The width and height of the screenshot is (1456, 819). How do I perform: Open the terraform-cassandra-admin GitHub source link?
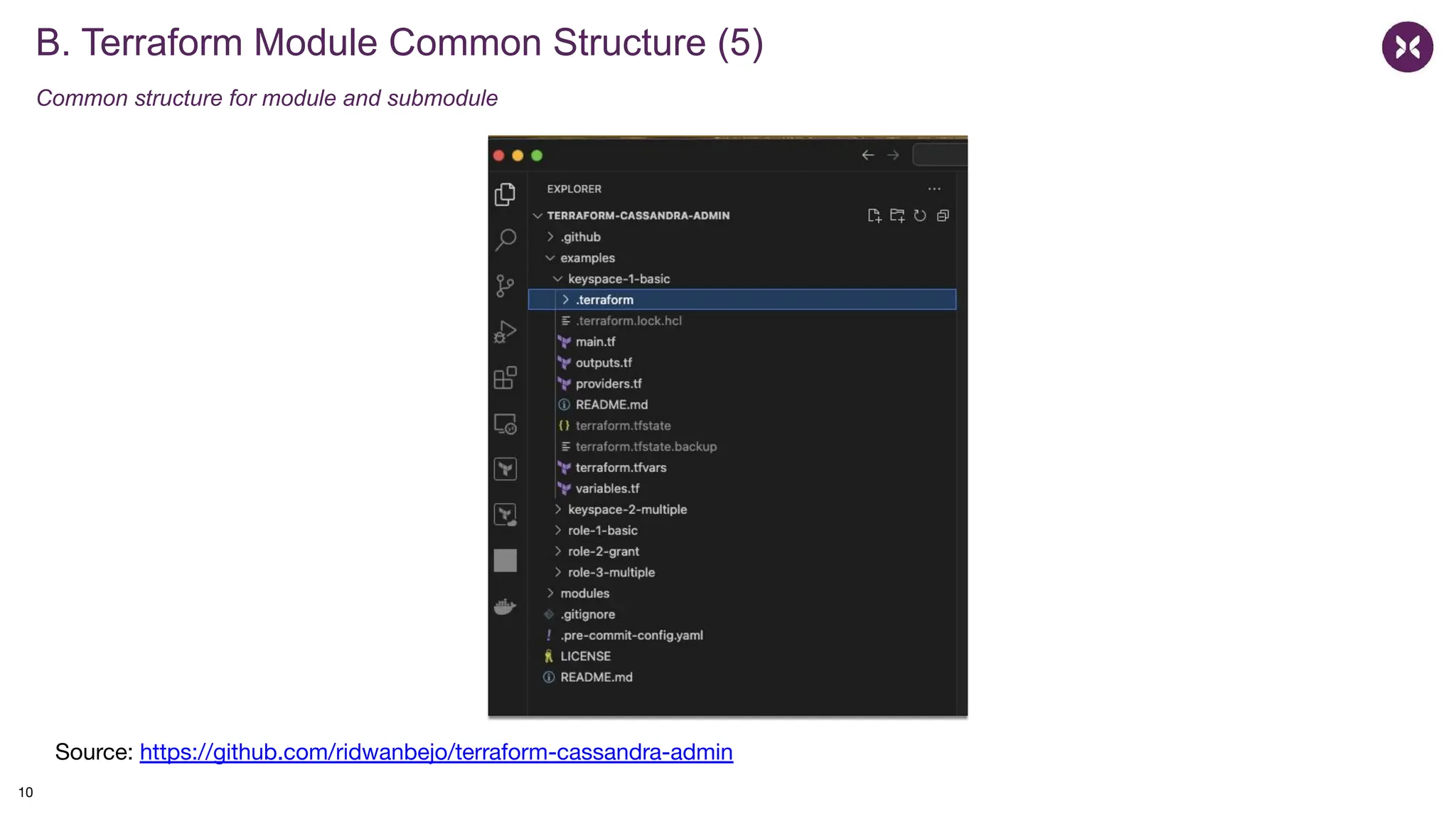436,752
